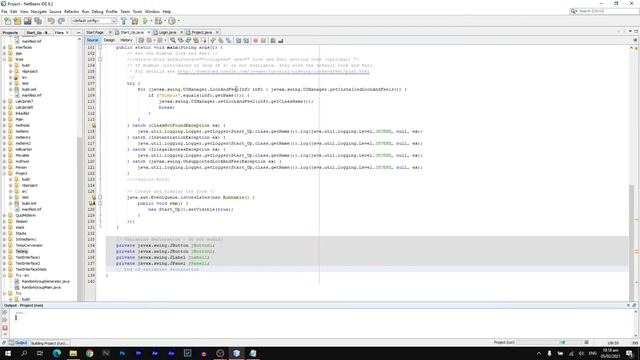Open Microsoft Edge from taskbar
640x360 pixels.
click(x=57, y=353)
